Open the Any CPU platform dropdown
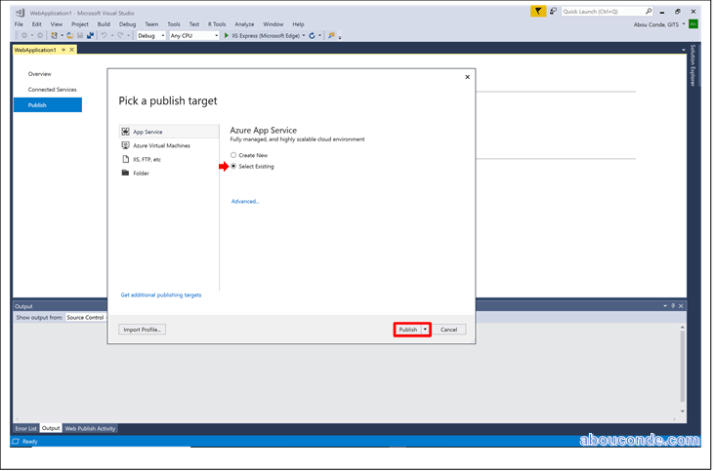Image resolution: width=714 pixels, height=471 pixels. [x=193, y=35]
